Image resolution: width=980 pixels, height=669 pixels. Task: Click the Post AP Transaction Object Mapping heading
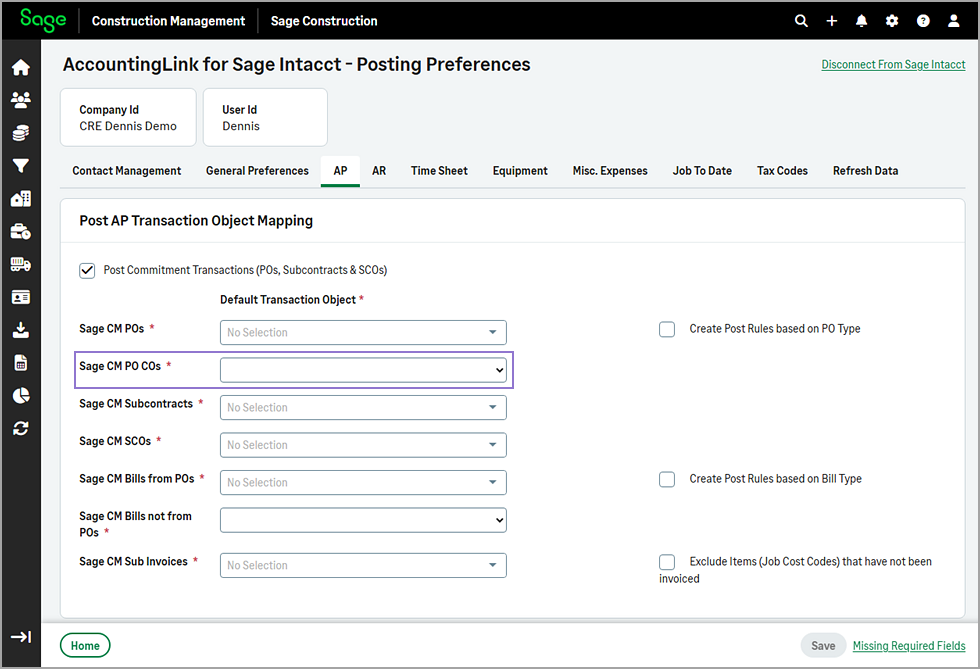196,221
